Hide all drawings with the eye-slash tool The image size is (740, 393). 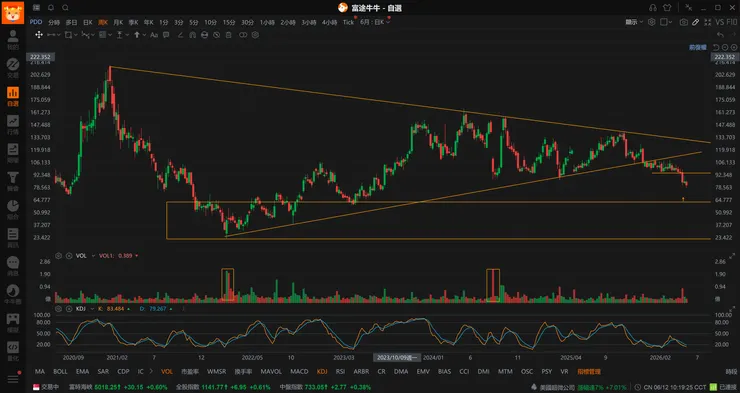(217, 35)
